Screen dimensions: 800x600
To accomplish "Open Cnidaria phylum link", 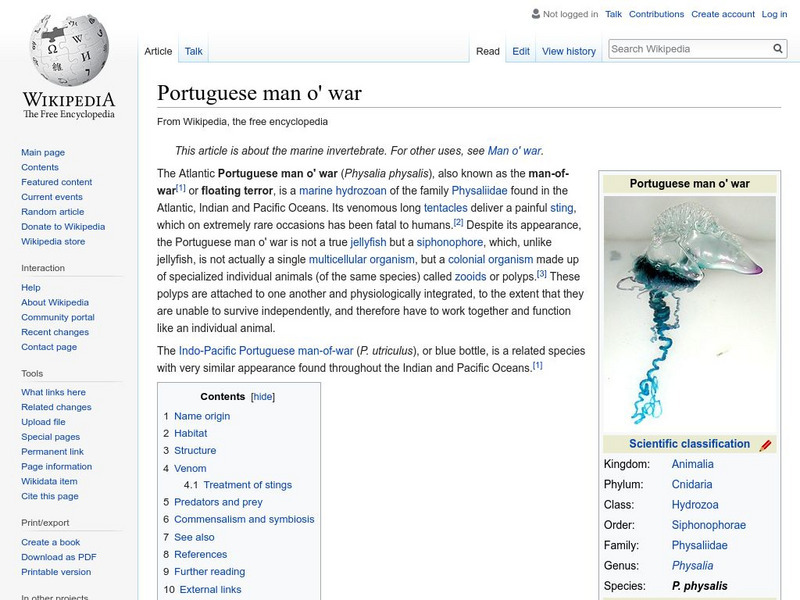I will coord(691,484).
